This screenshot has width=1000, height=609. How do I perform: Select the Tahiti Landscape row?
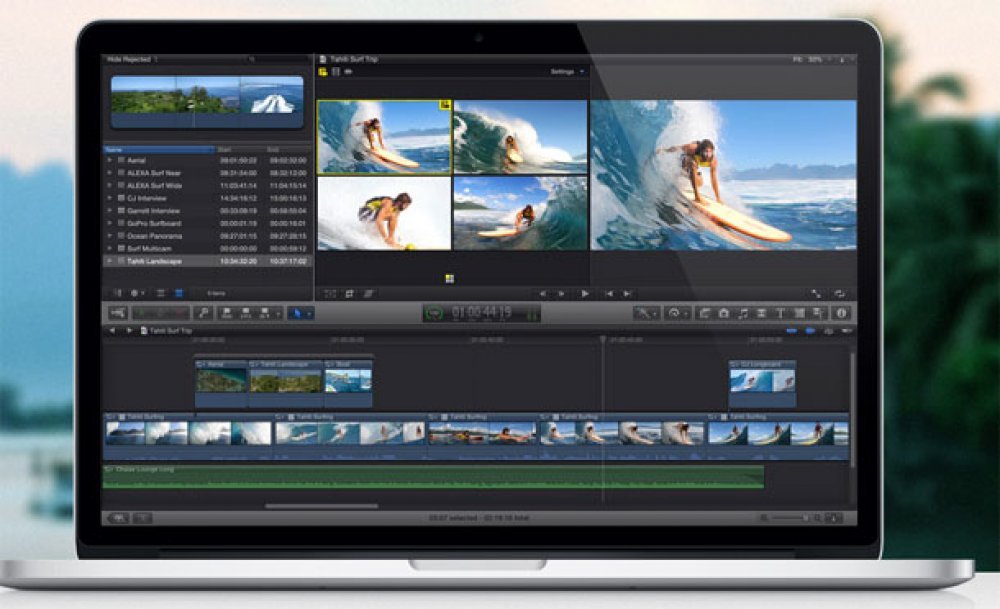coord(207,261)
